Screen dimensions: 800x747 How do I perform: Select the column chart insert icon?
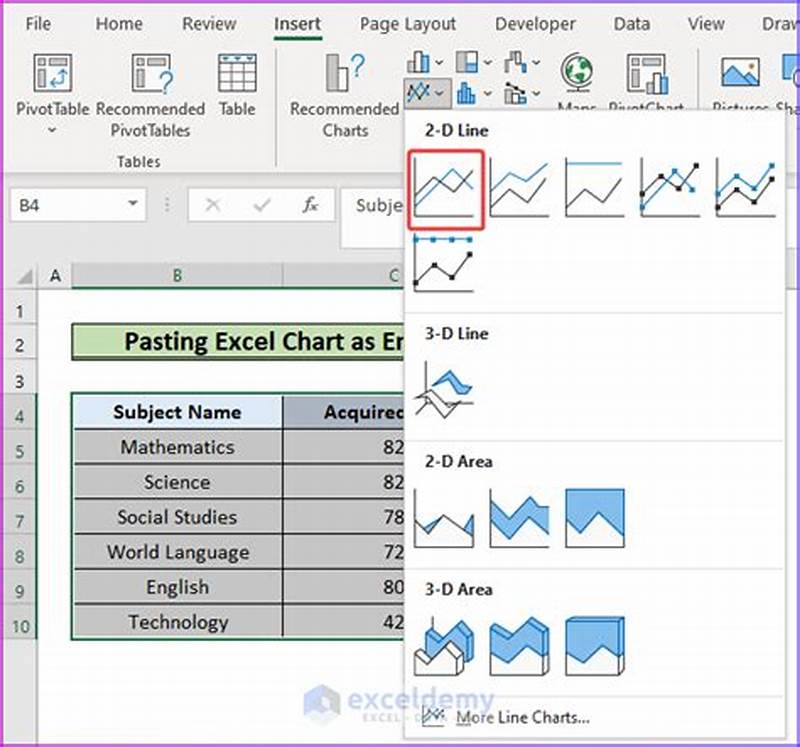click(418, 62)
